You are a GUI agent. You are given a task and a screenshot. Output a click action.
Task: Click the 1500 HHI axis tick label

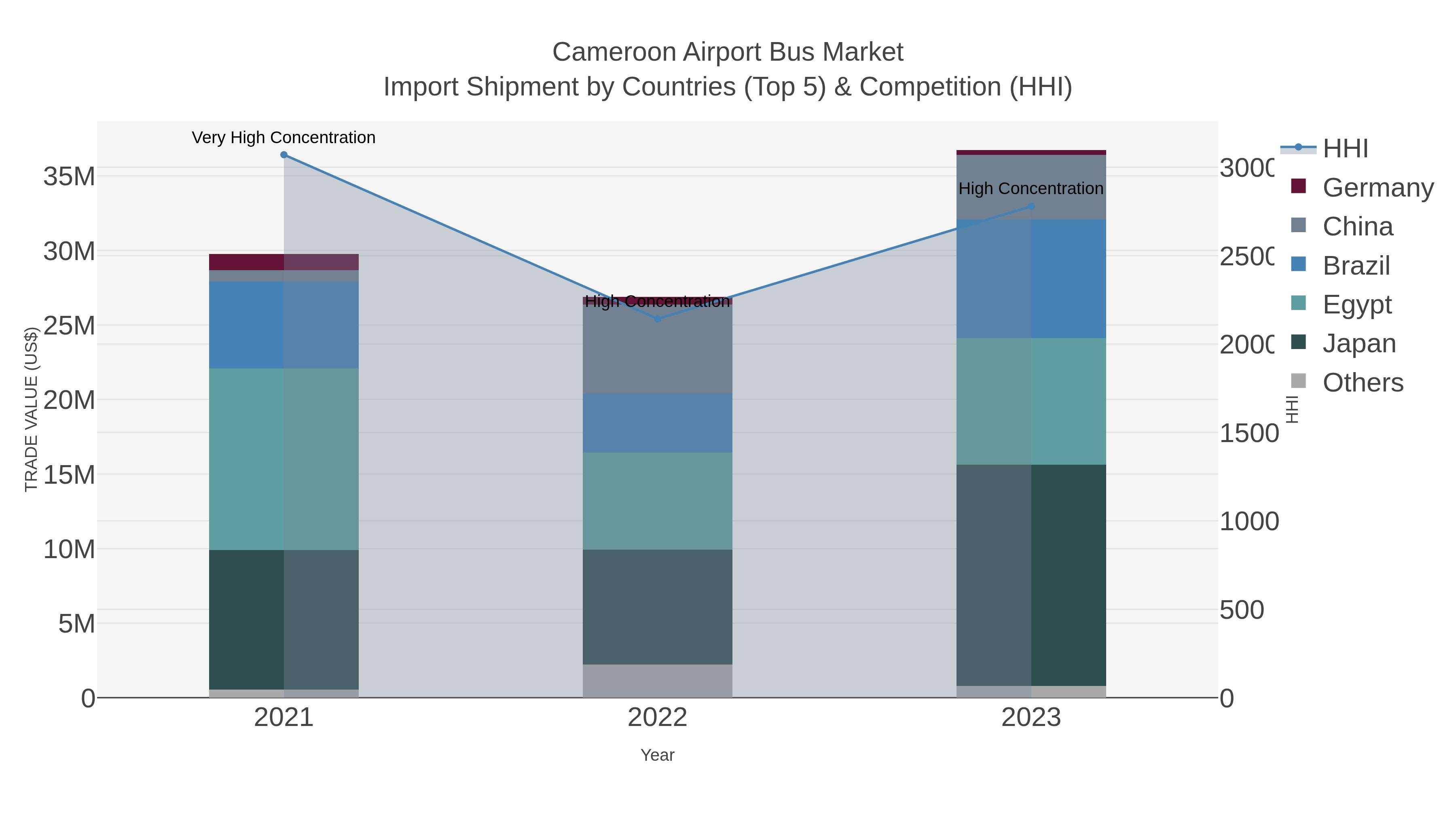[x=1249, y=434]
